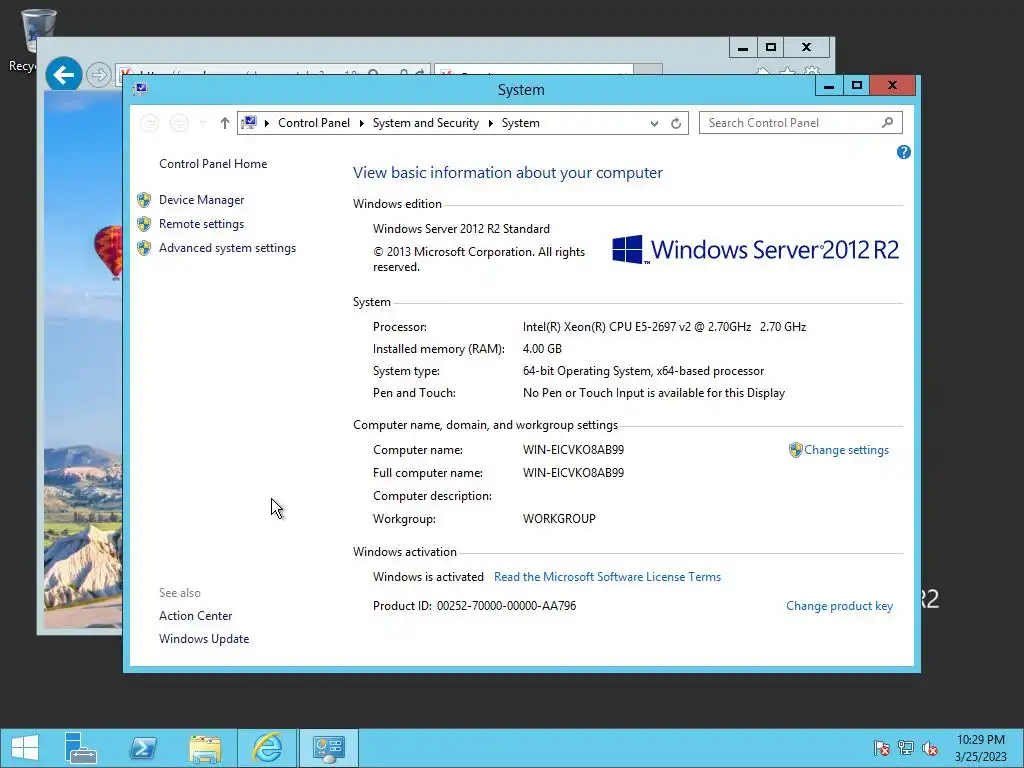Click the computer icon in address bar
1024x768 pixels.
249,123
